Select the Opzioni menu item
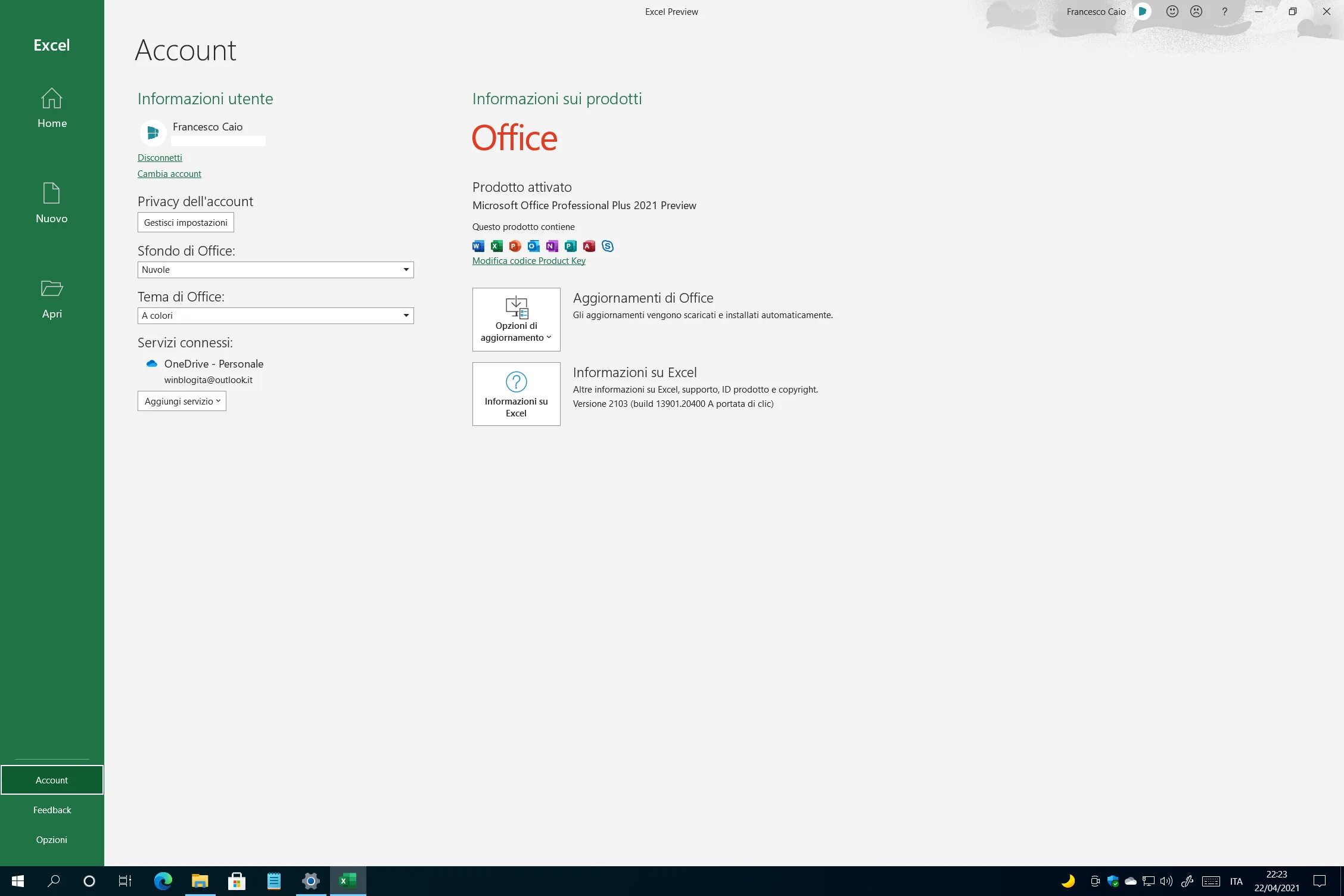The width and height of the screenshot is (1344, 896). [52, 839]
